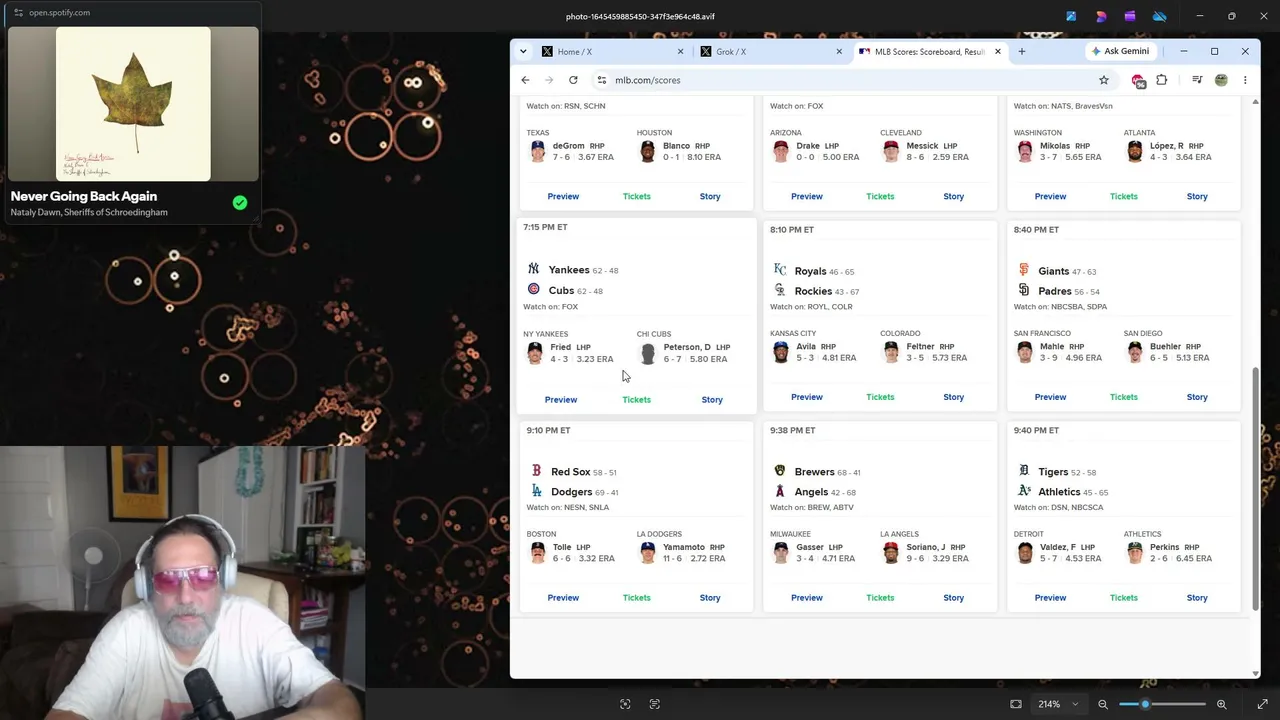Viewport: 1280px width, 720px height.
Task: Click pitcher Yamamoto's headshot
Action: [647, 553]
